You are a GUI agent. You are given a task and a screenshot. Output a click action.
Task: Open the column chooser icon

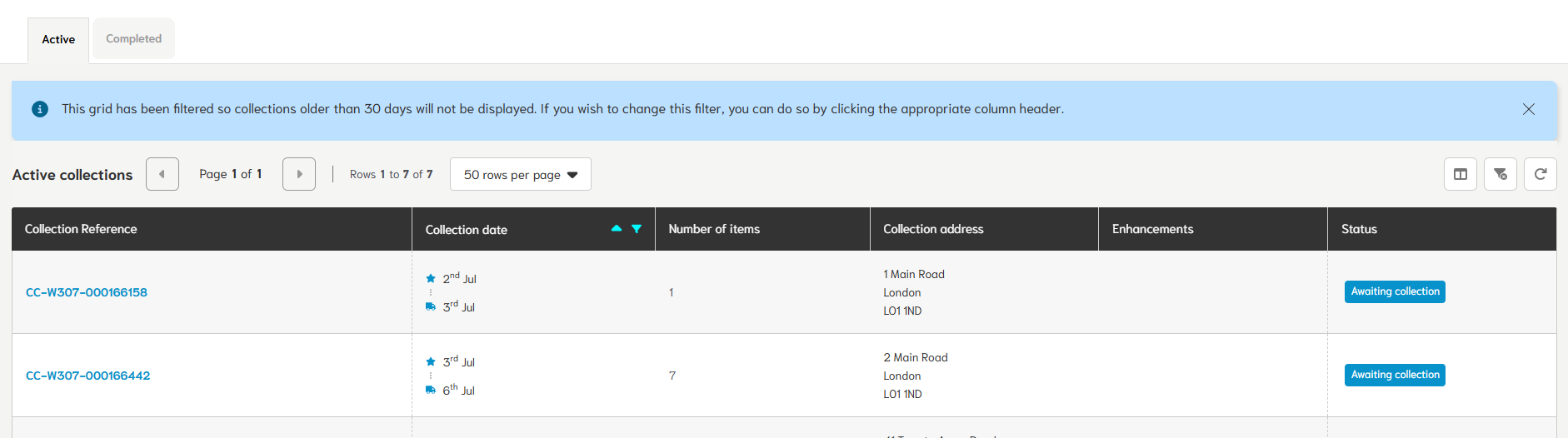(x=1461, y=174)
